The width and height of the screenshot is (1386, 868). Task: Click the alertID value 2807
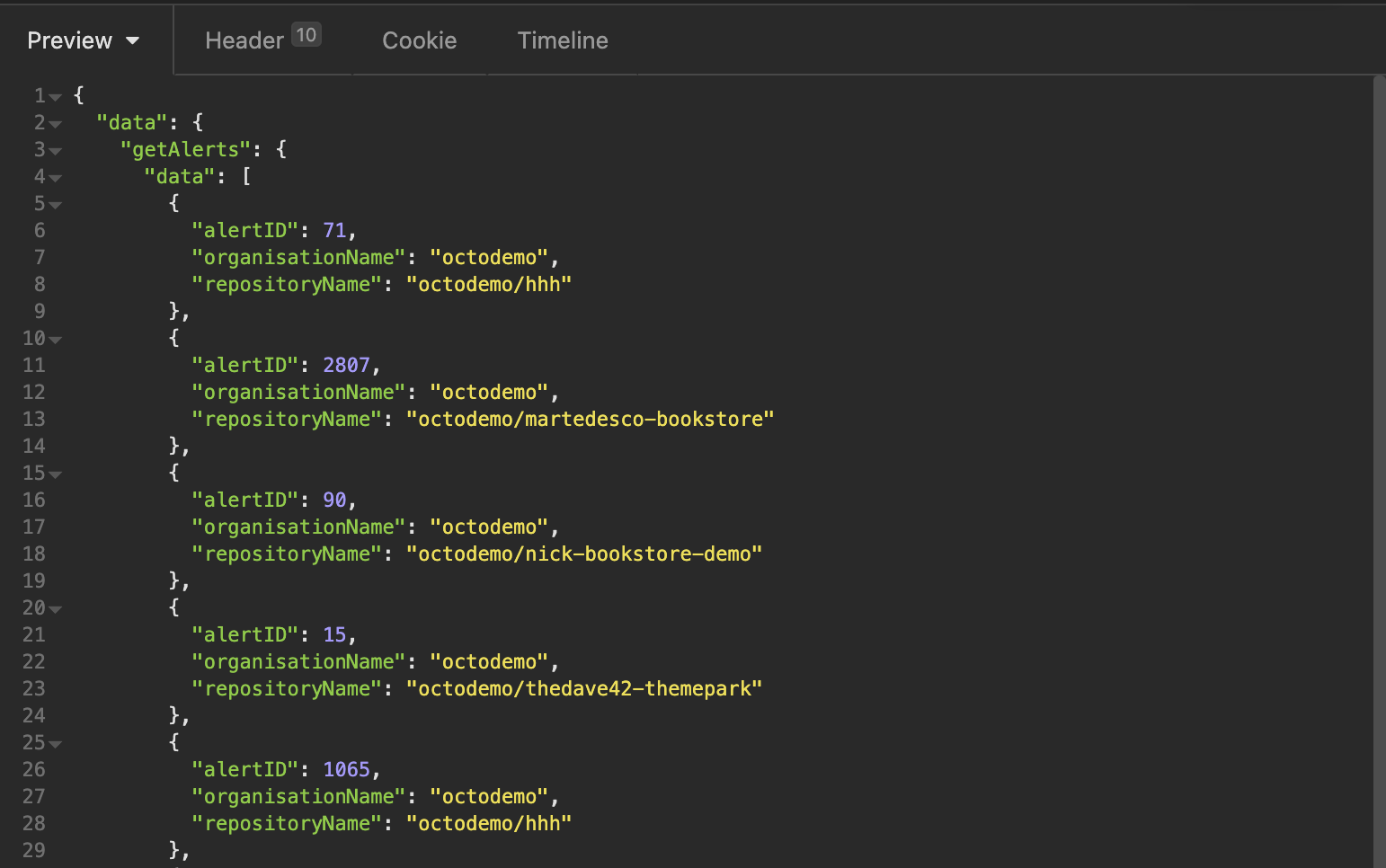[346, 365]
